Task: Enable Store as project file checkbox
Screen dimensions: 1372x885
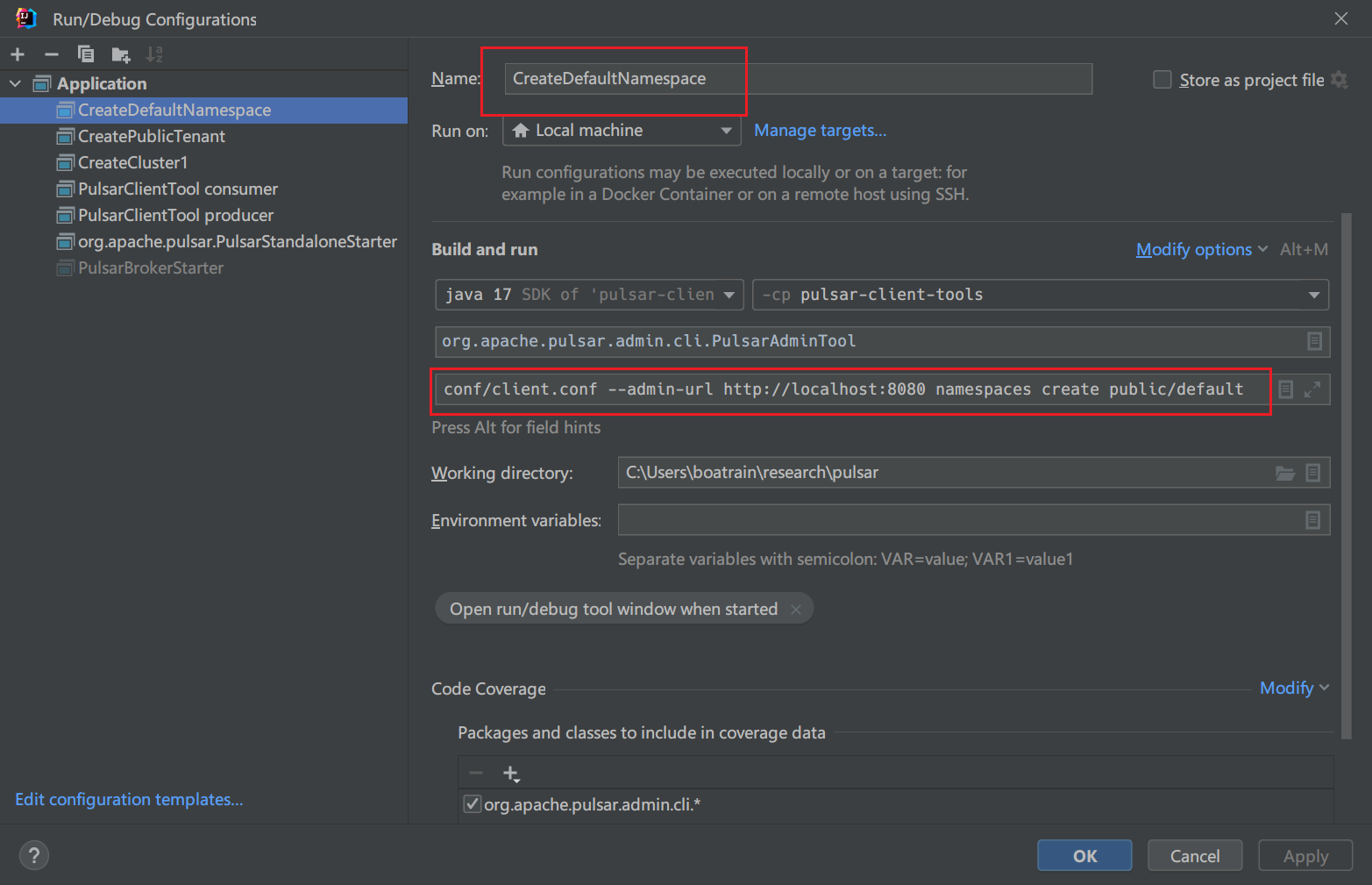Action: 1162,80
